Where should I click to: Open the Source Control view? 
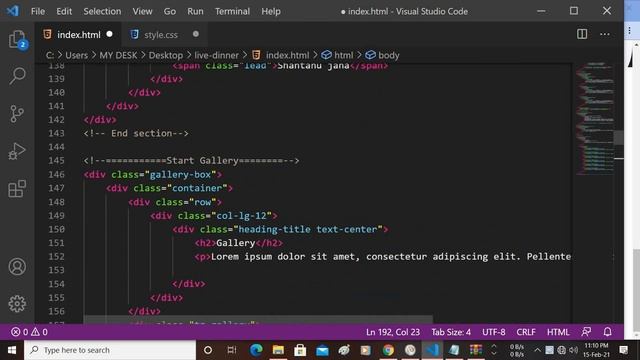pyautogui.click(x=17, y=113)
